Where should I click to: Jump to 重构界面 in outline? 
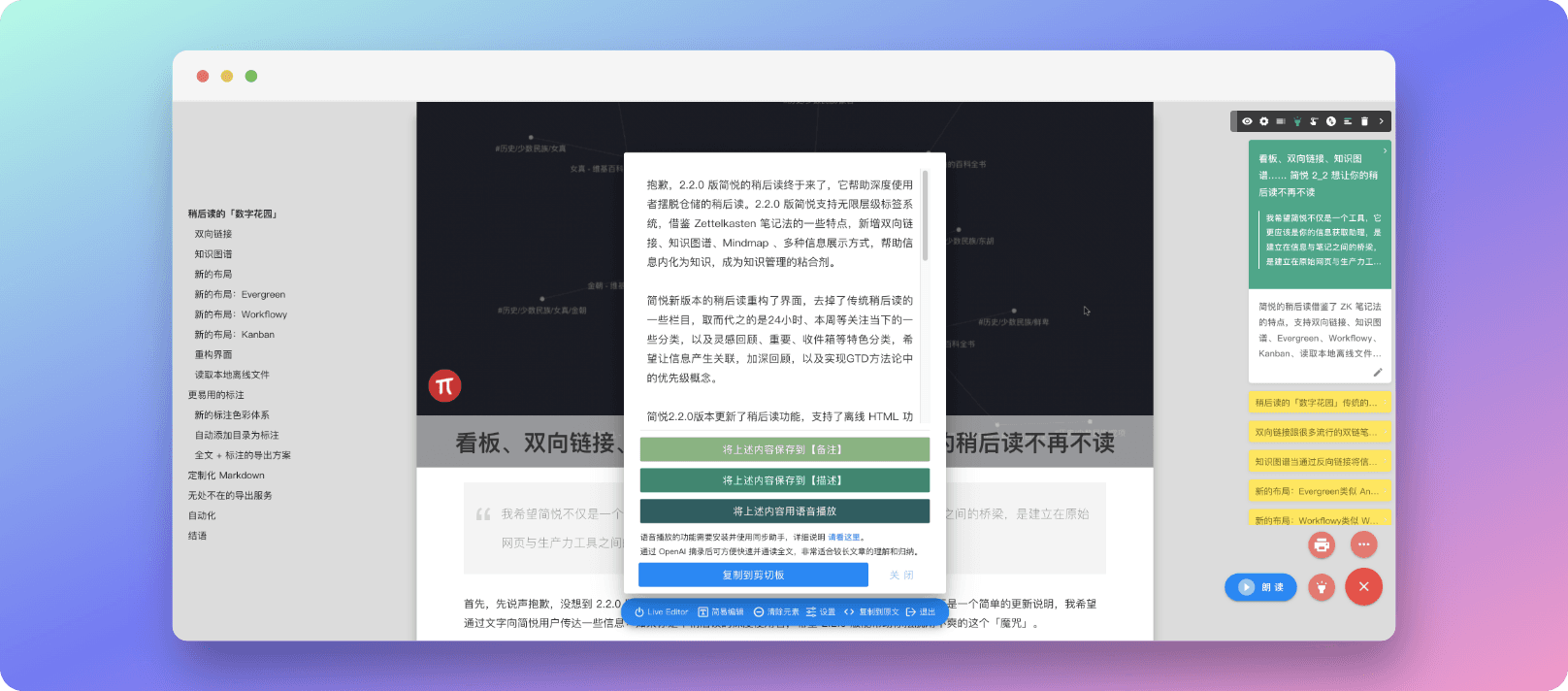(x=213, y=355)
